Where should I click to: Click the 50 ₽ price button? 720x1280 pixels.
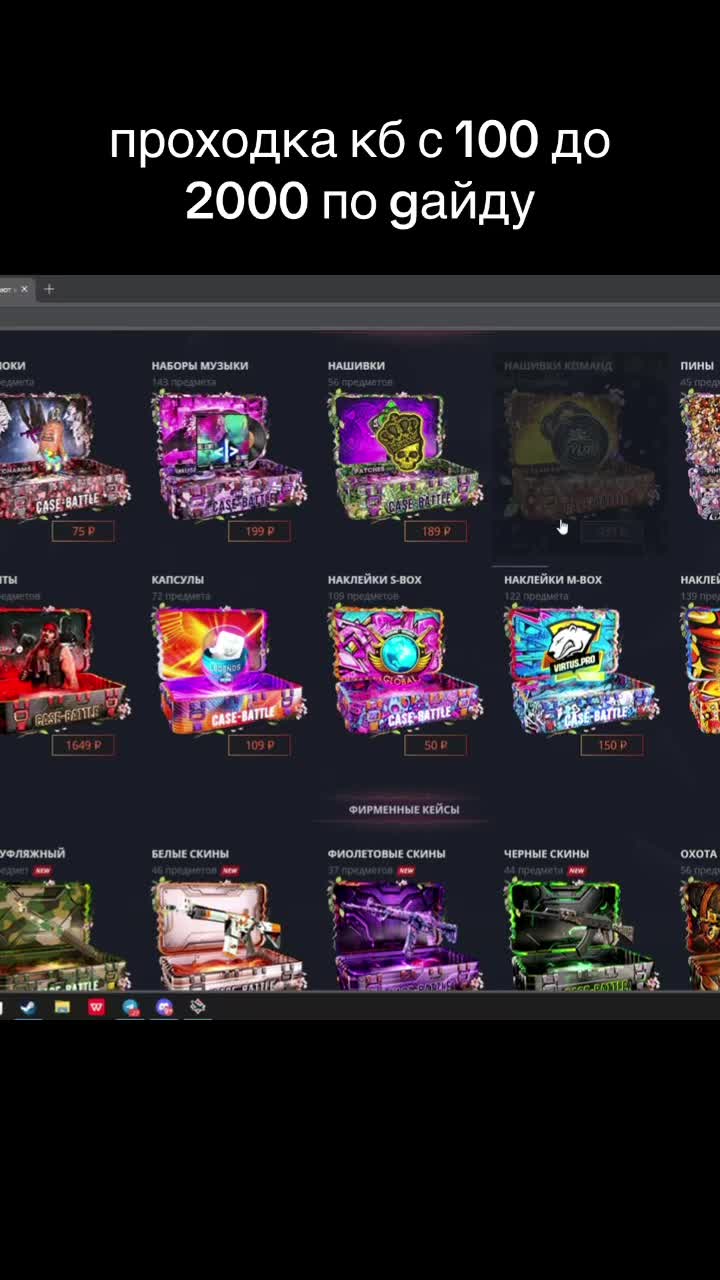tap(435, 745)
